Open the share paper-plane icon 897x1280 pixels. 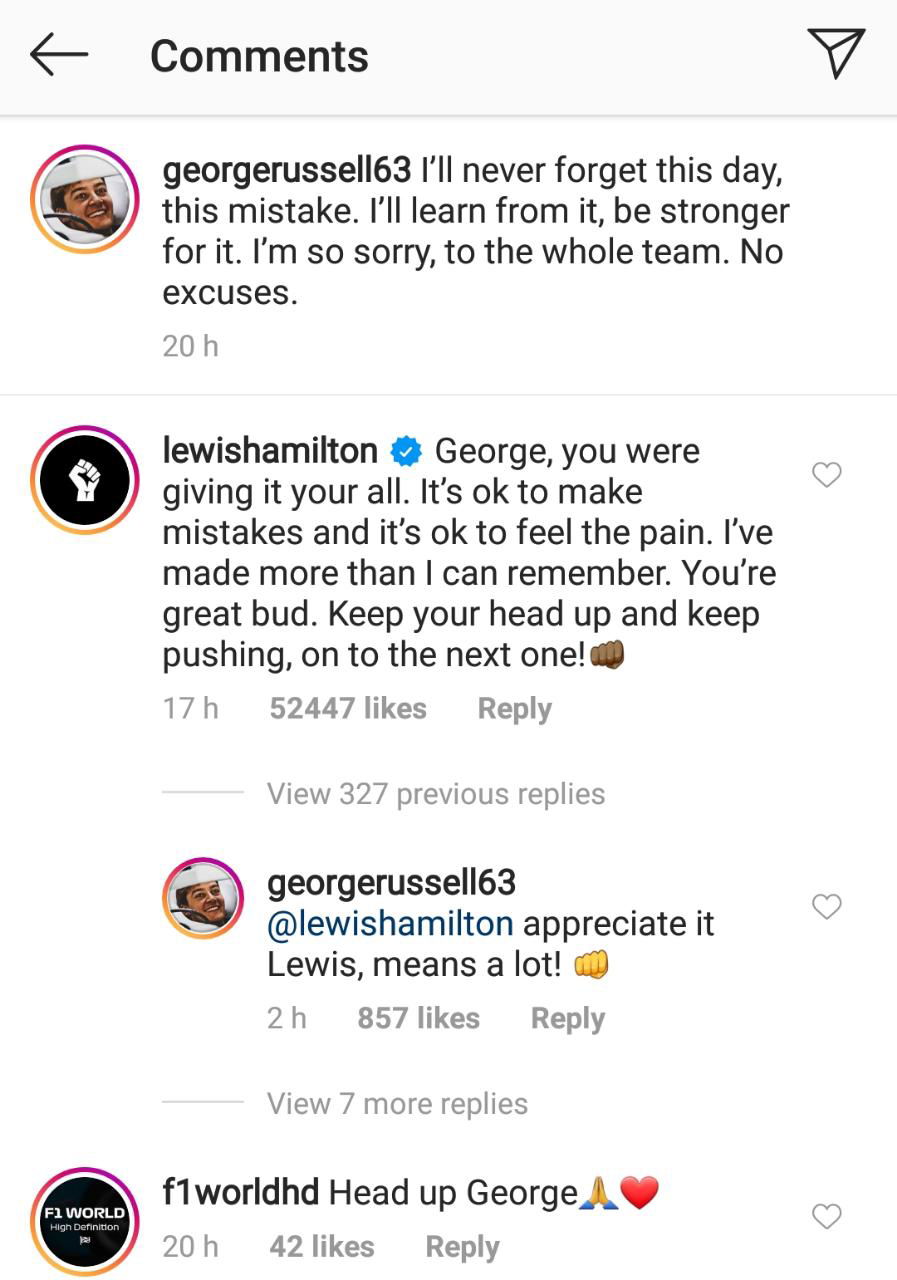tap(834, 52)
